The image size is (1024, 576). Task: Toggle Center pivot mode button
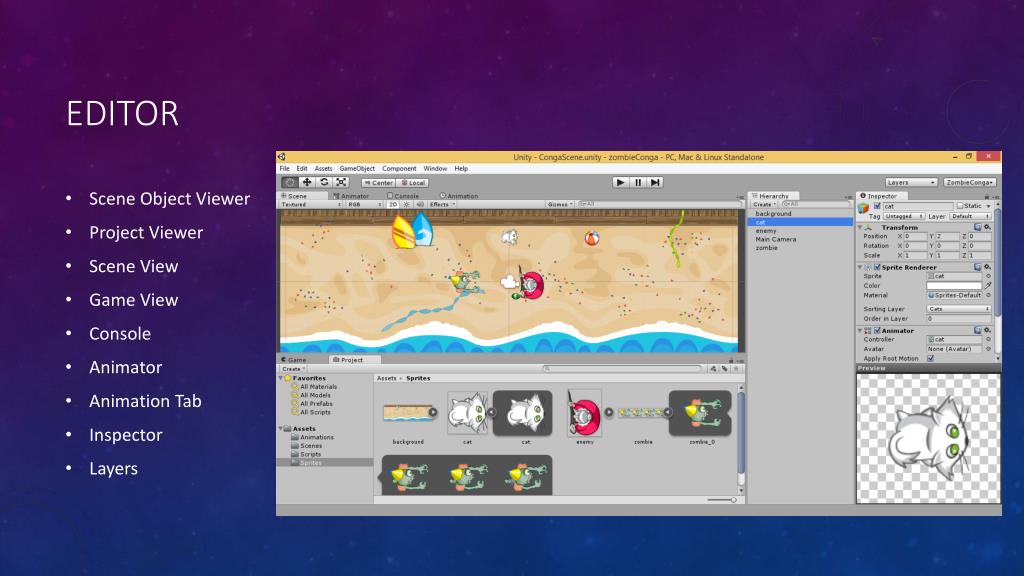tap(378, 183)
